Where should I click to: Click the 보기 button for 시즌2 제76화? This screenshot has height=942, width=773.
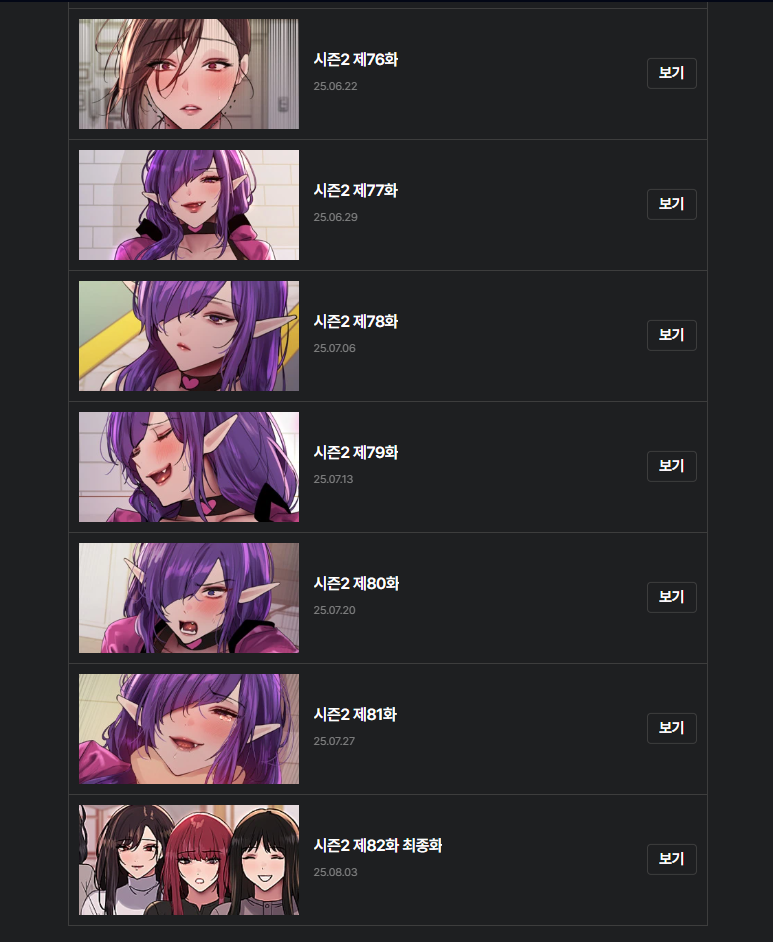[671, 73]
